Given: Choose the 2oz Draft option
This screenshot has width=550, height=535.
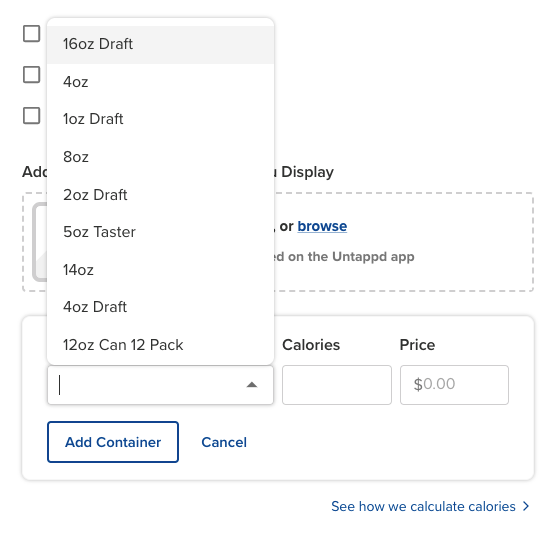Looking at the screenshot, I should (160, 195).
